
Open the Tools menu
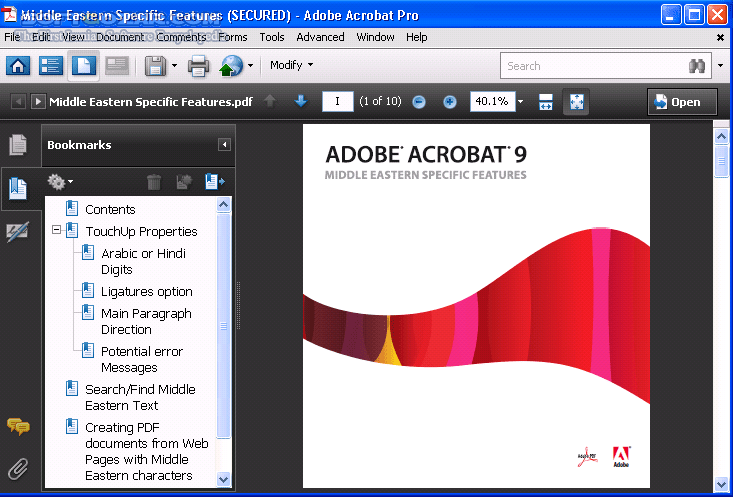[x=272, y=36]
